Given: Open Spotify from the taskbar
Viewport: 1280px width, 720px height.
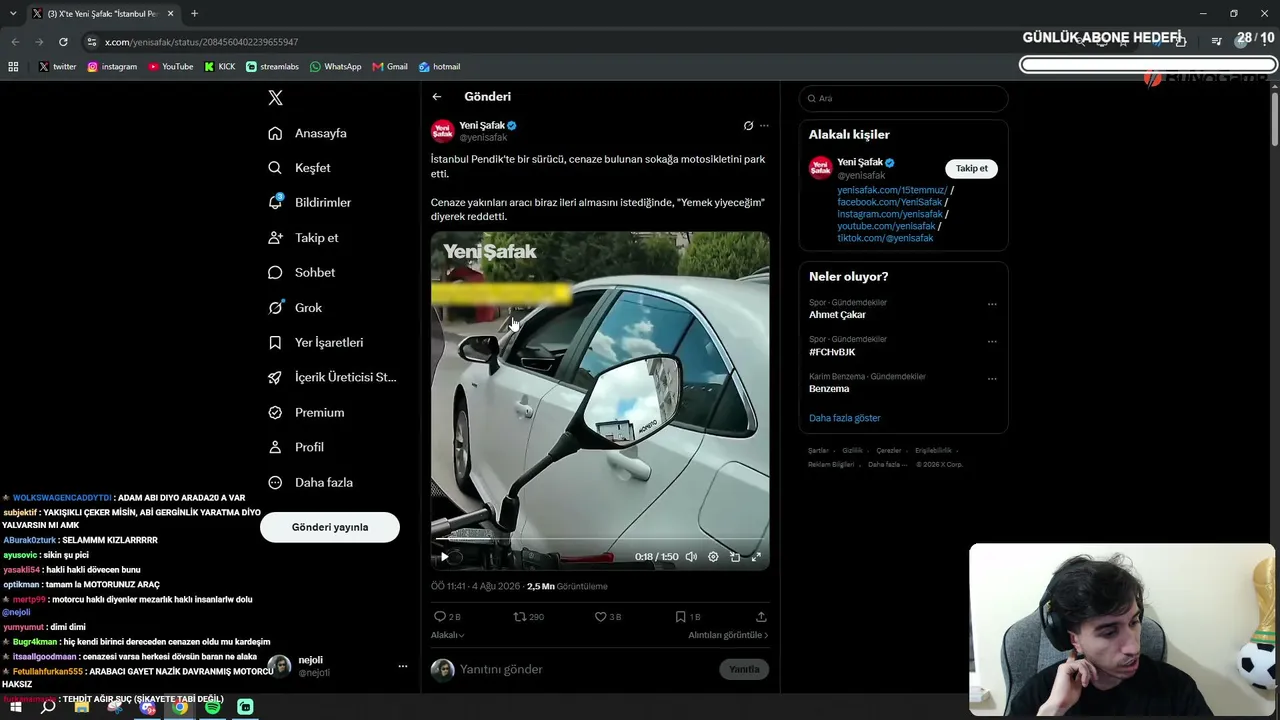Looking at the screenshot, I should pyautogui.click(x=213, y=707).
